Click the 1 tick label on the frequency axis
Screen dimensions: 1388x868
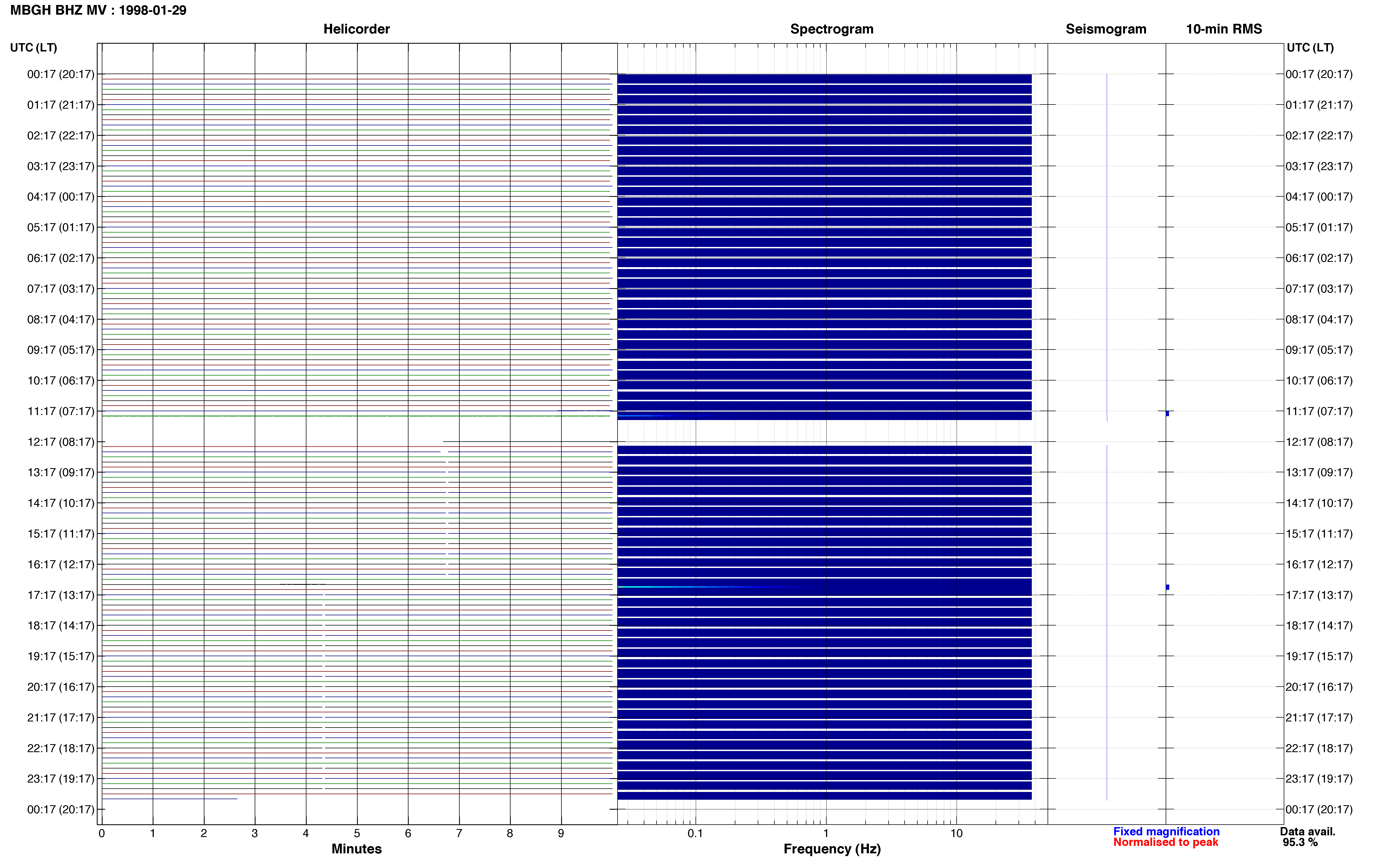[x=826, y=833]
